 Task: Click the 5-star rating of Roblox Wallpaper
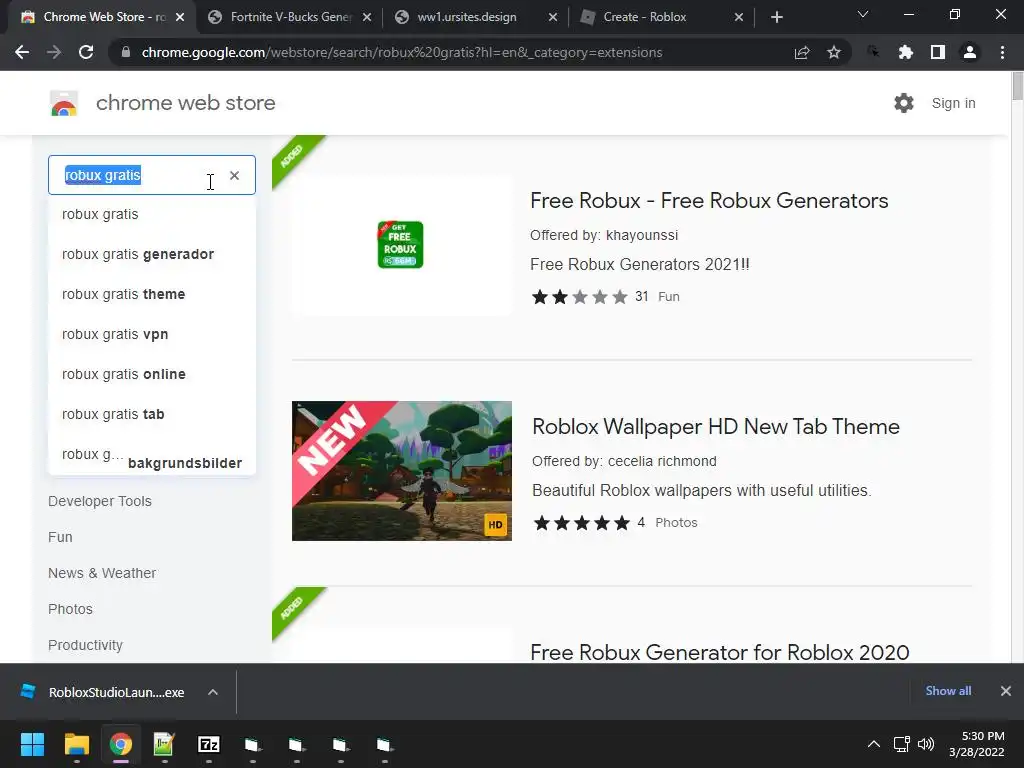(582, 522)
